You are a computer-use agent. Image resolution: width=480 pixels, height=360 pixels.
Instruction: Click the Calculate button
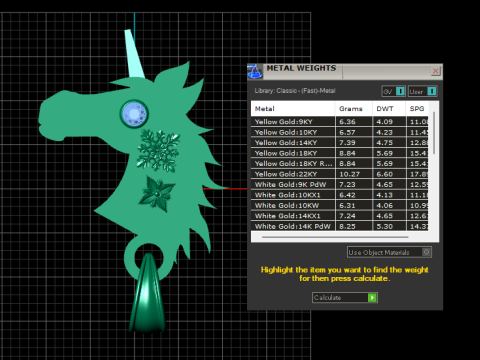345,298
